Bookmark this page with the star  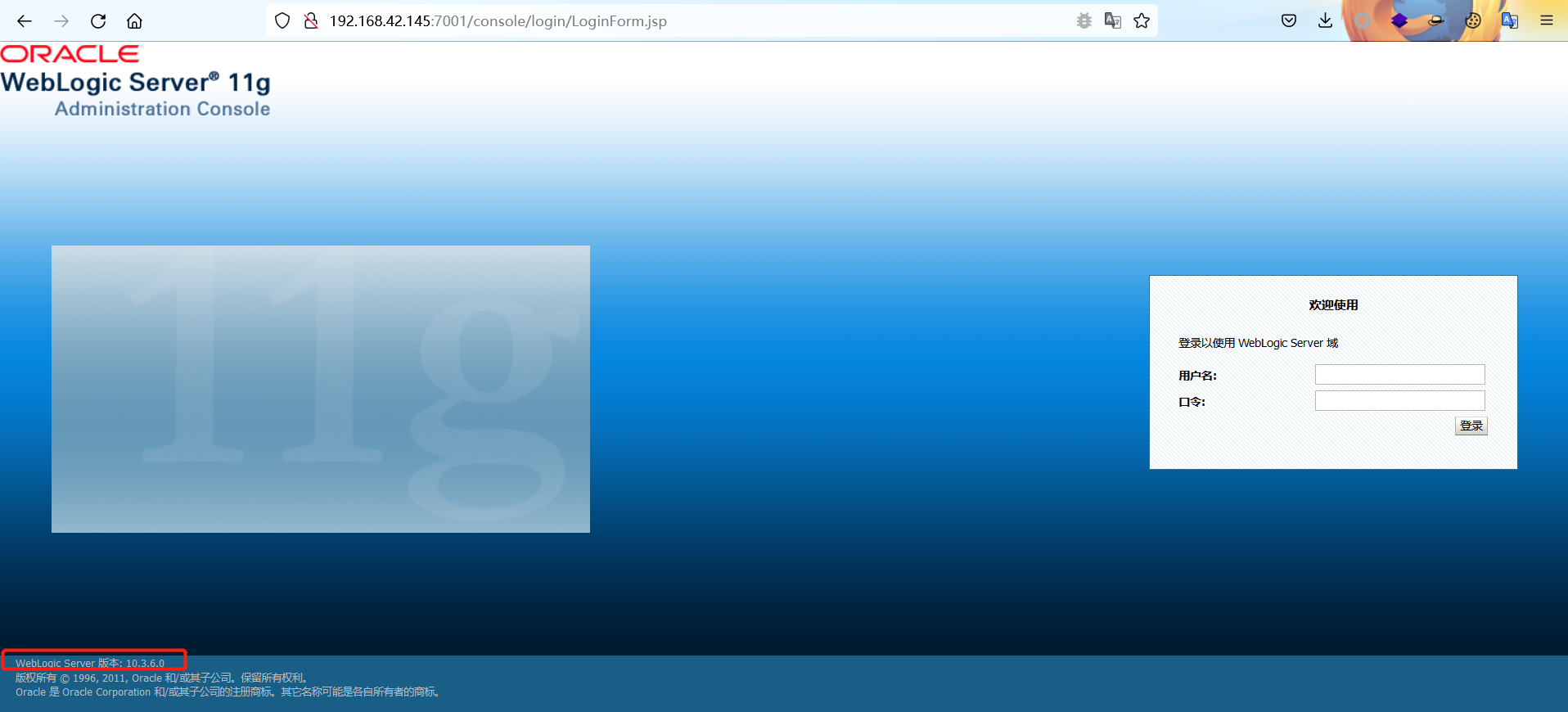point(1142,21)
